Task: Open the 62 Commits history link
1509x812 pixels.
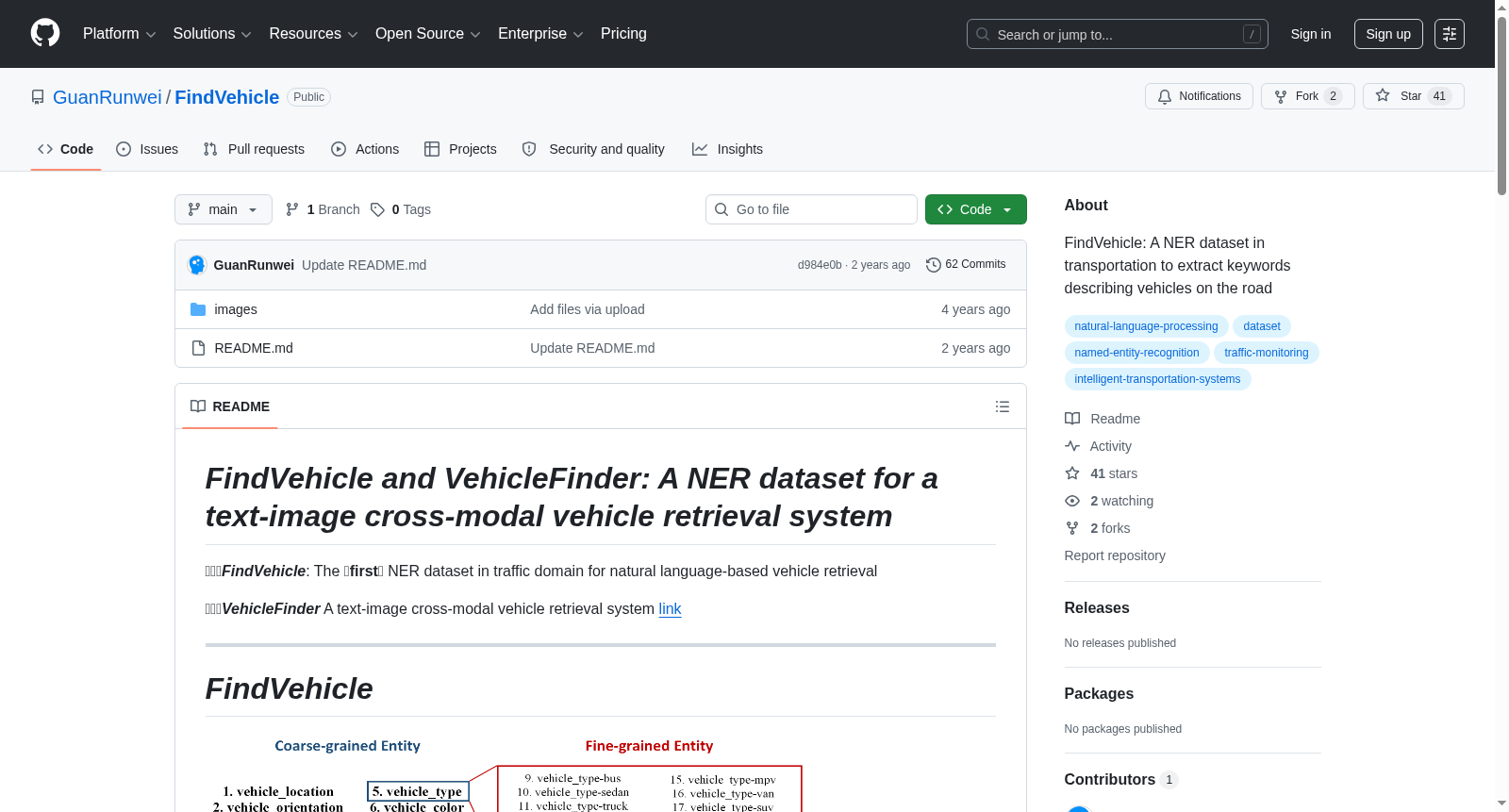Action: [x=966, y=265]
